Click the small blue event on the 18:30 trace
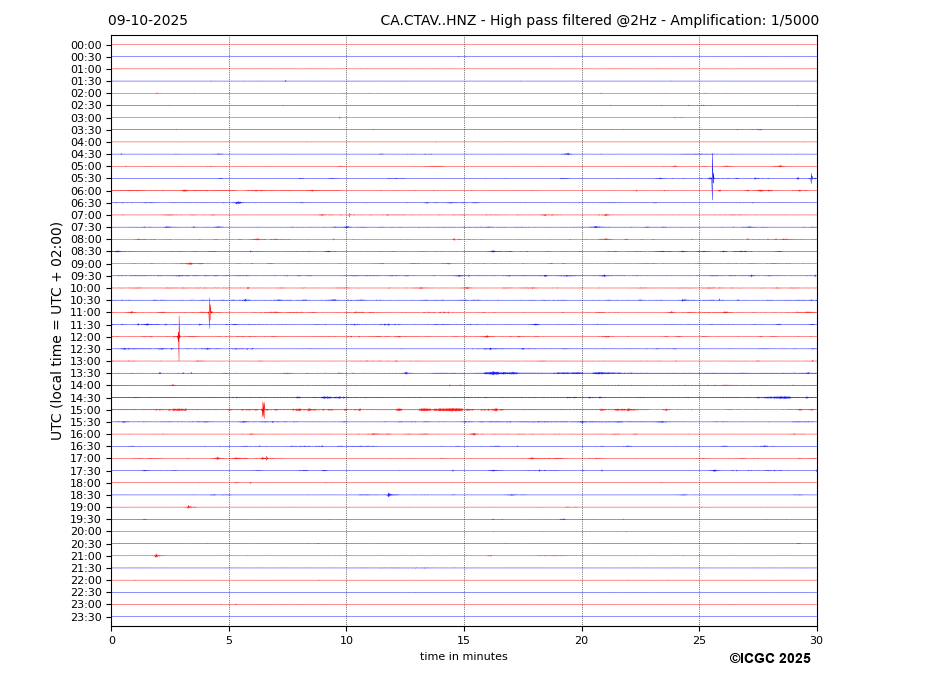The height and width of the screenshot is (696, 927). tap(389, 494)
